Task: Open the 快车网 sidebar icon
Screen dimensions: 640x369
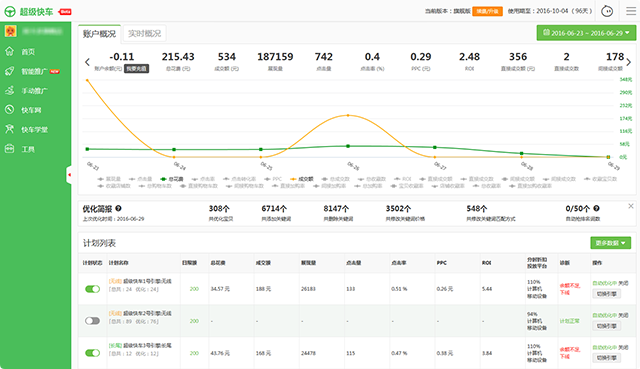Action: tap(9, 109)
